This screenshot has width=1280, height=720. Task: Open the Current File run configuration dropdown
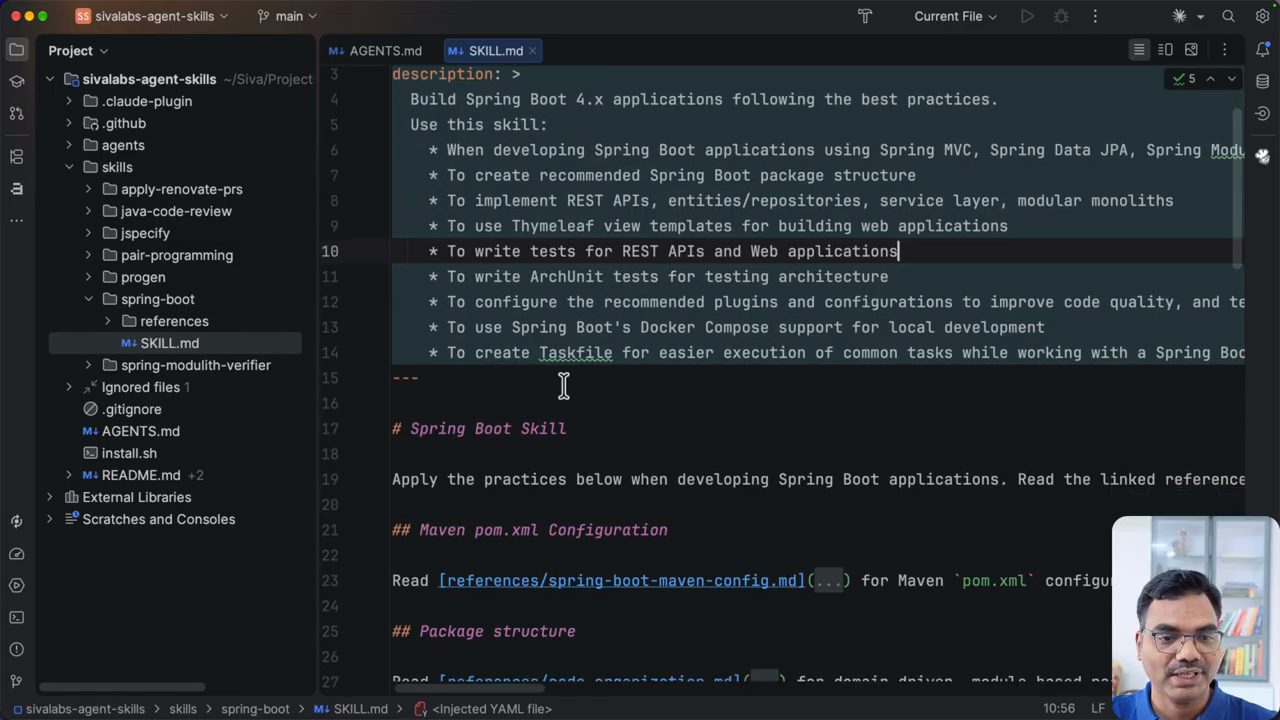point(955,16)
